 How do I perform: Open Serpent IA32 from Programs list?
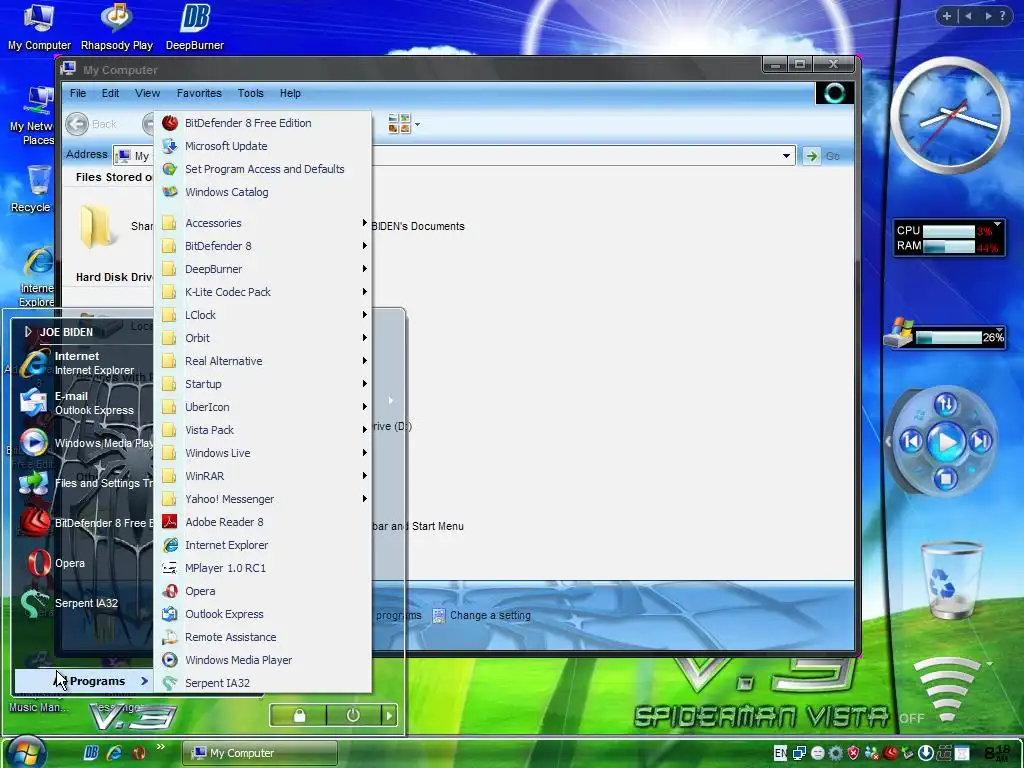[263, 683]
